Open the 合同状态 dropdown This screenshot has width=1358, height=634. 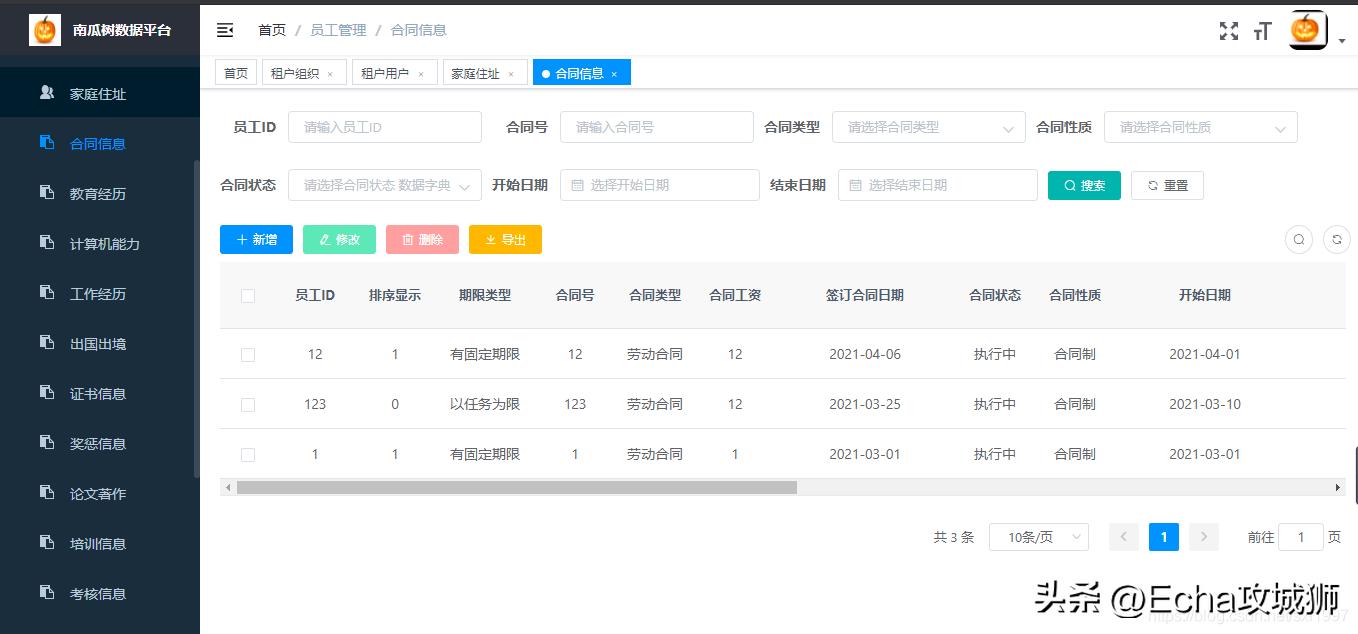384,185
